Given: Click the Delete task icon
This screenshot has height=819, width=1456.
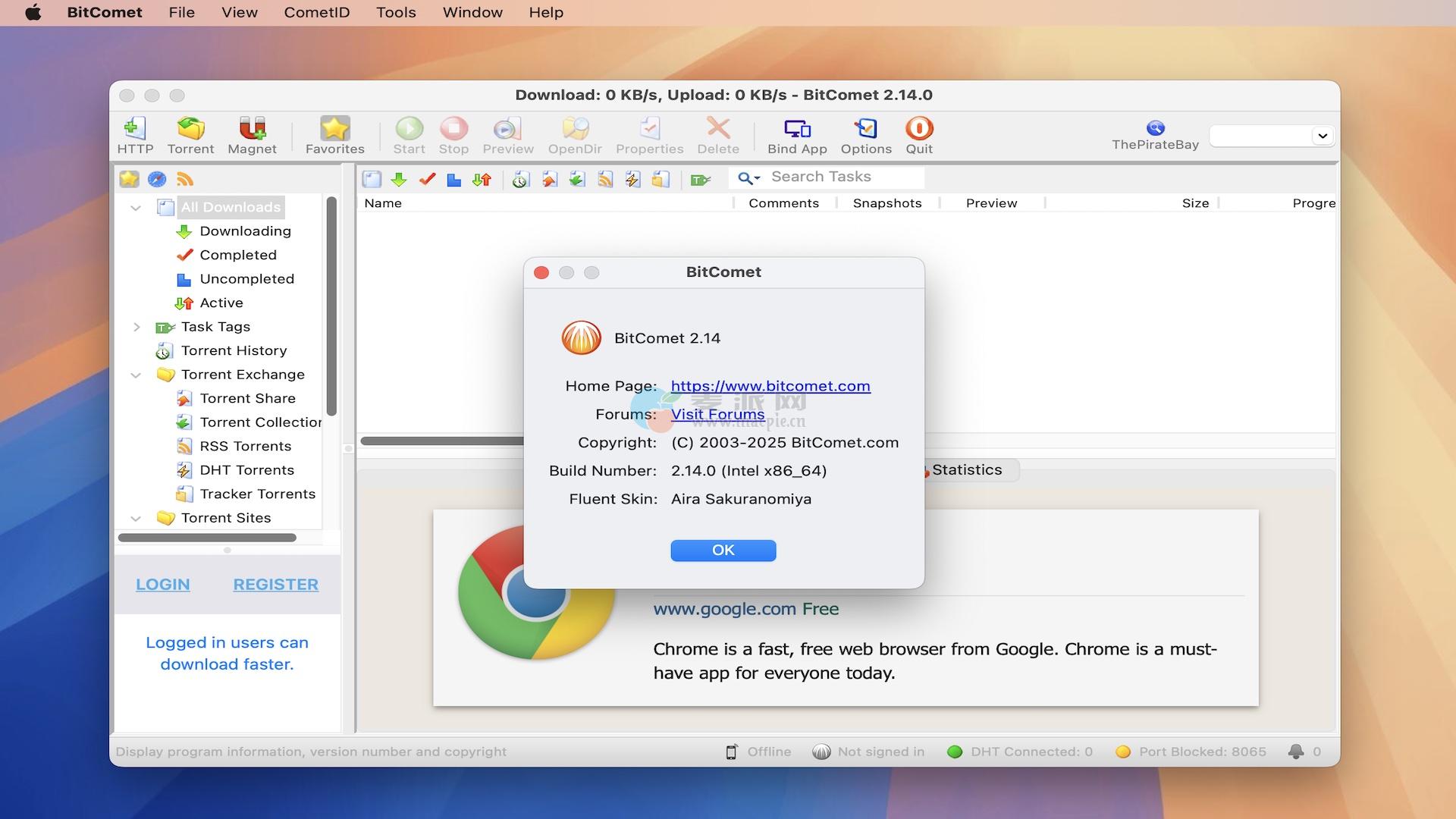Looking at the screenshot, I should pos(718,136).
